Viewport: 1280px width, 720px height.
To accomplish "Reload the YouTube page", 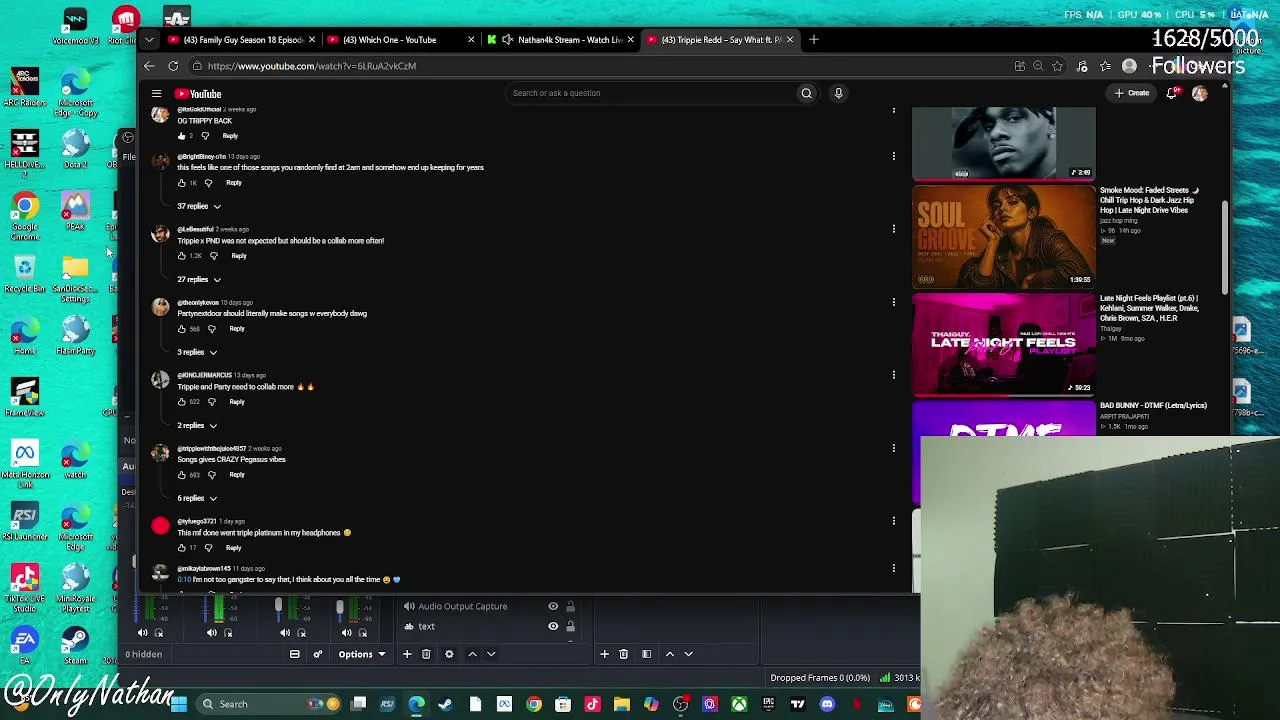I will click(173, 66).
